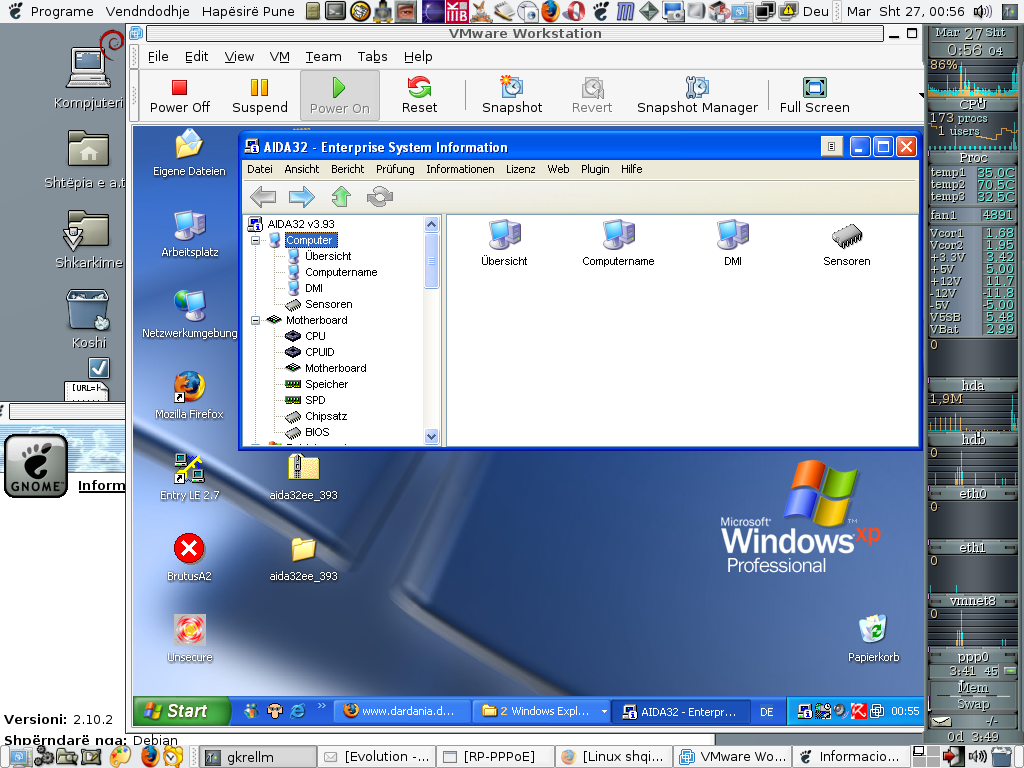The height and width of the screenshot is (768, 1024).
Task: Switch to RP-PPPoE window in GNOME panel
Action: [x=496, y=757]
